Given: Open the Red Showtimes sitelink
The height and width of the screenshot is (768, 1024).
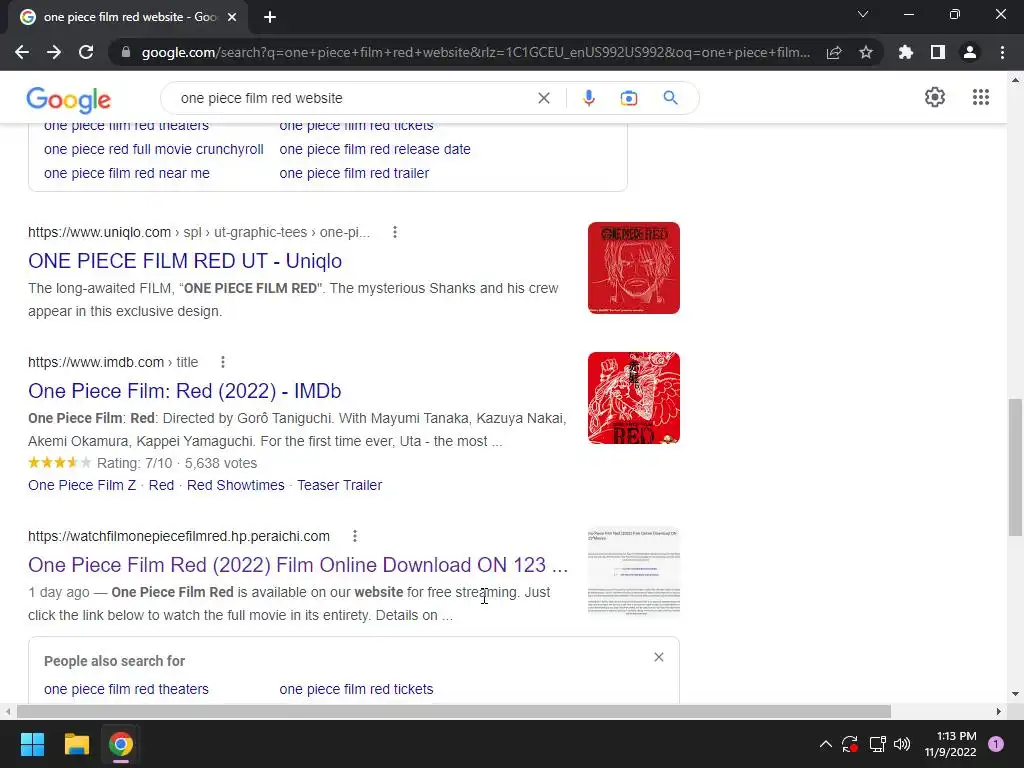Looking at the screenshot, I should point(236,485).
